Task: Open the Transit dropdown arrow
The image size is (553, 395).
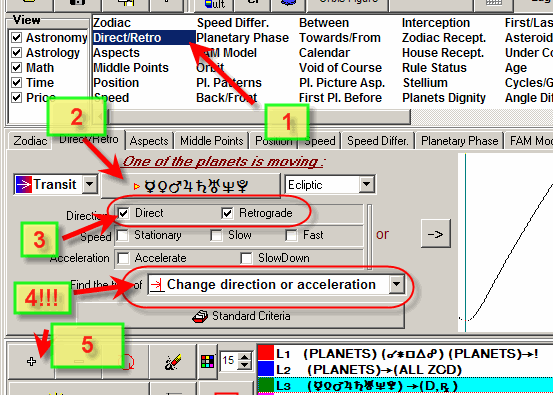Action: [90, 184]
